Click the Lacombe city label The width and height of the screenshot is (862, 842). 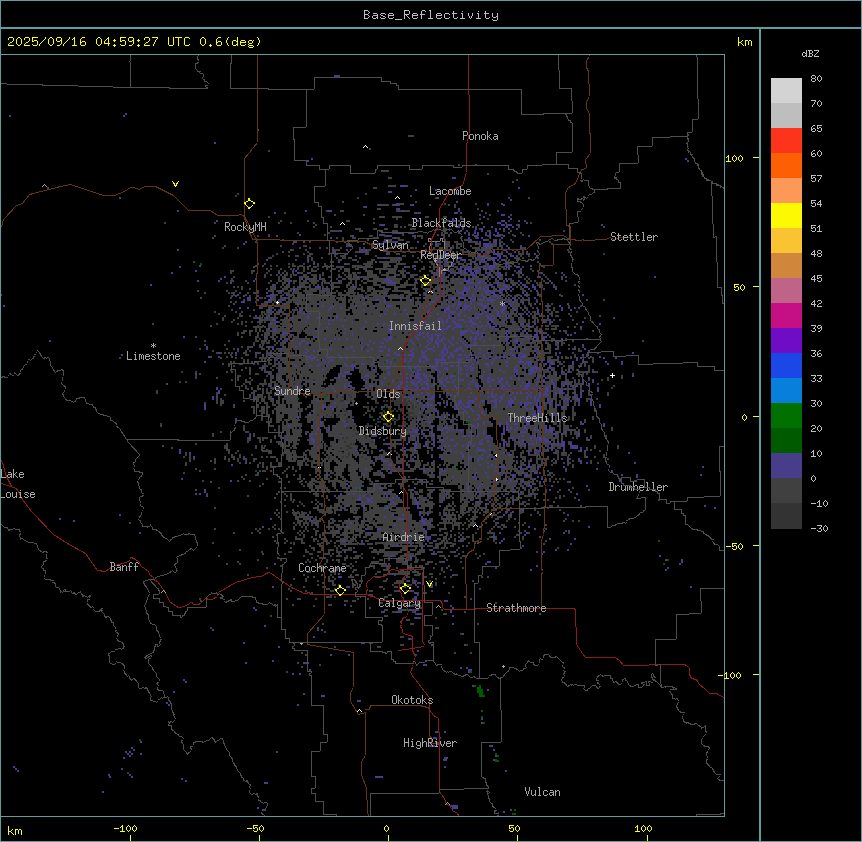tap(450, 191)
